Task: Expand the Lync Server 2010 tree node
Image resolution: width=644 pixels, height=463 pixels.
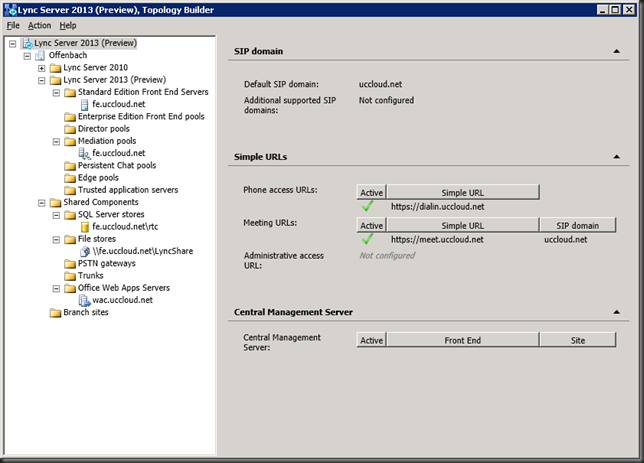Action: click(x=41, y=68)
